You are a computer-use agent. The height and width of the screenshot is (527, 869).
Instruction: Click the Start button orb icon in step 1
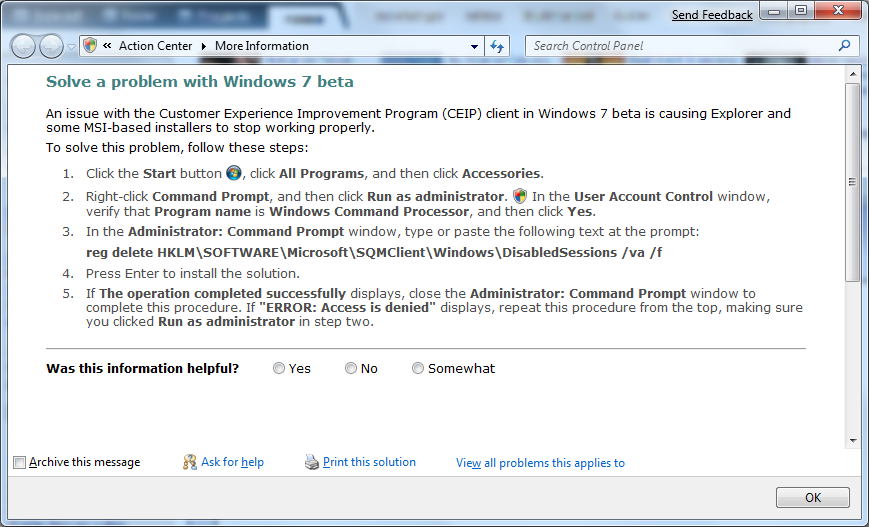tap(234, 173)
